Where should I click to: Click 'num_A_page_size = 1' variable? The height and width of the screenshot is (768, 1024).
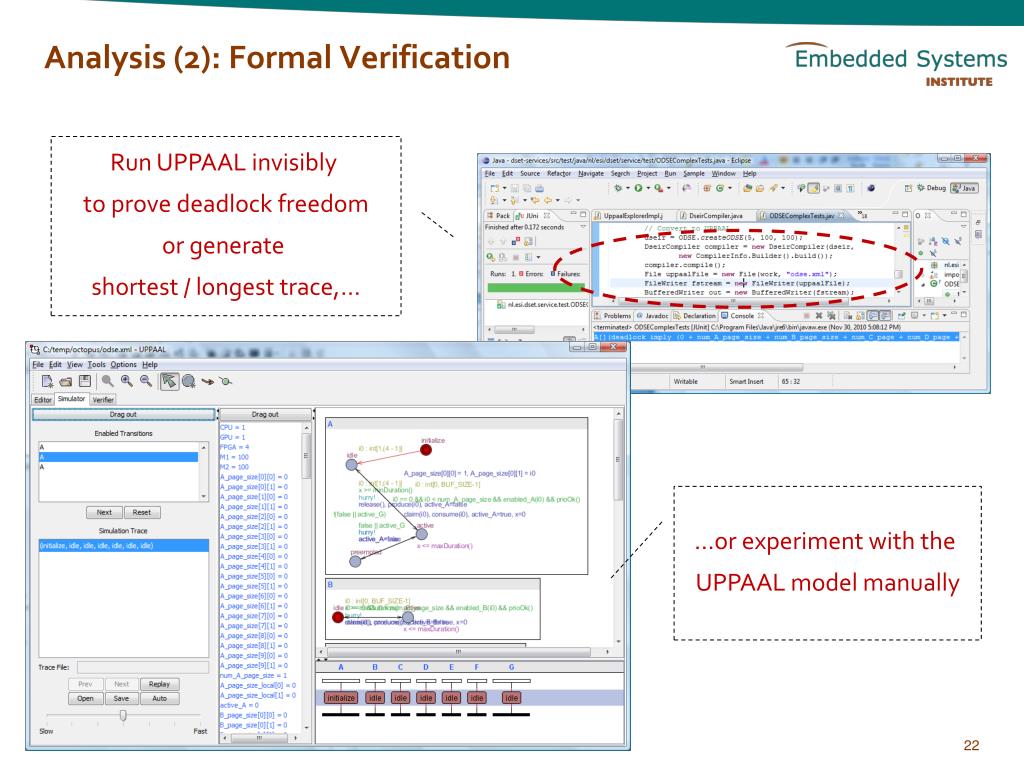tap(253, 676)
